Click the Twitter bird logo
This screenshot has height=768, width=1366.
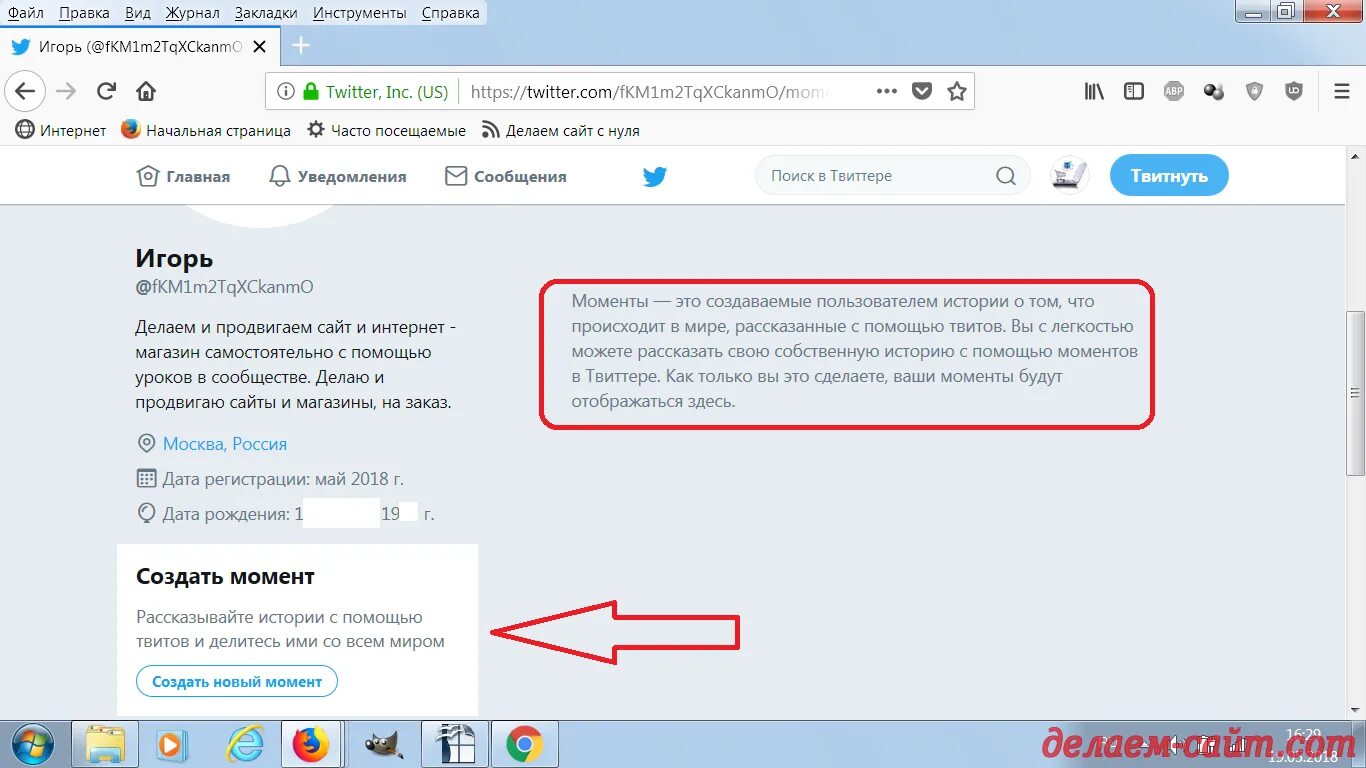coord(655,177)
